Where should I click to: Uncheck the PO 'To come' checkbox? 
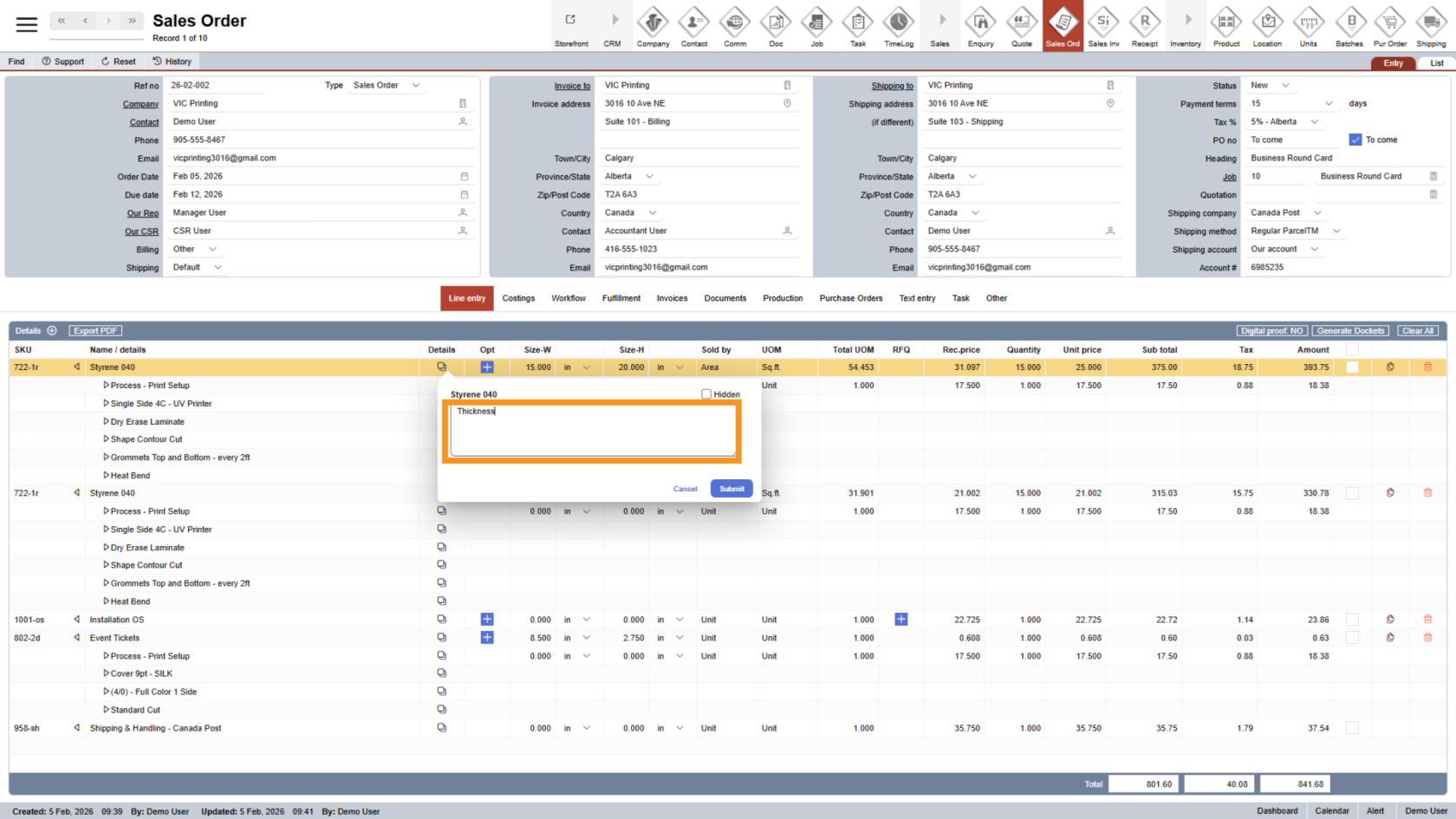point(1355,140)
